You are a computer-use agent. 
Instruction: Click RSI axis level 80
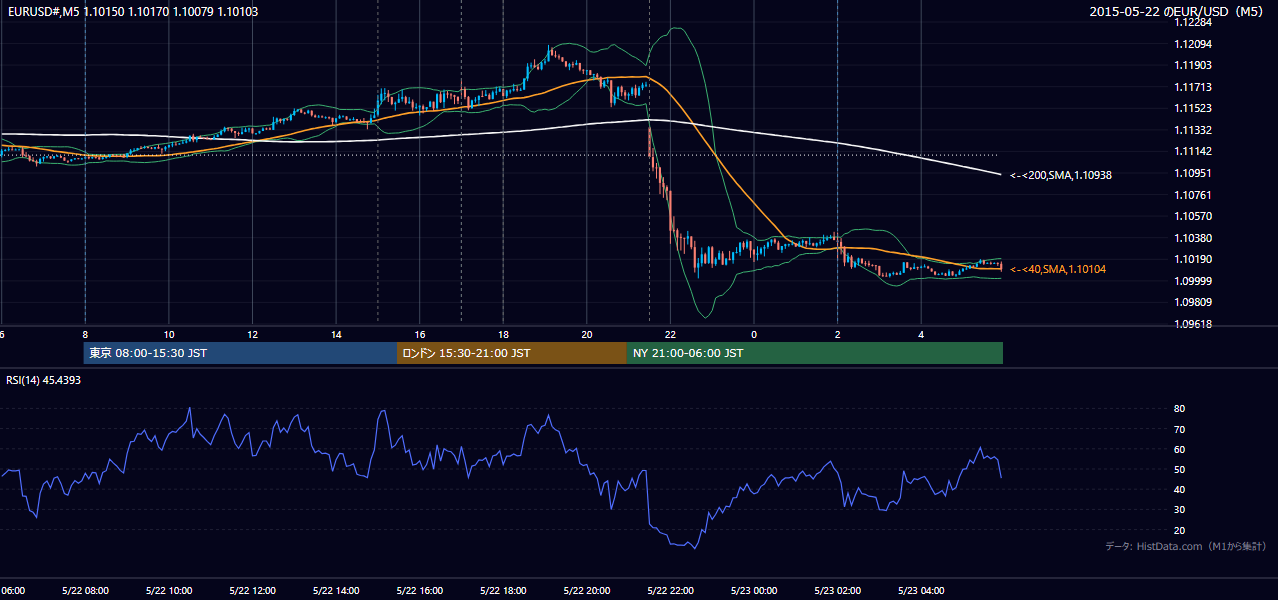(1180, 409)
